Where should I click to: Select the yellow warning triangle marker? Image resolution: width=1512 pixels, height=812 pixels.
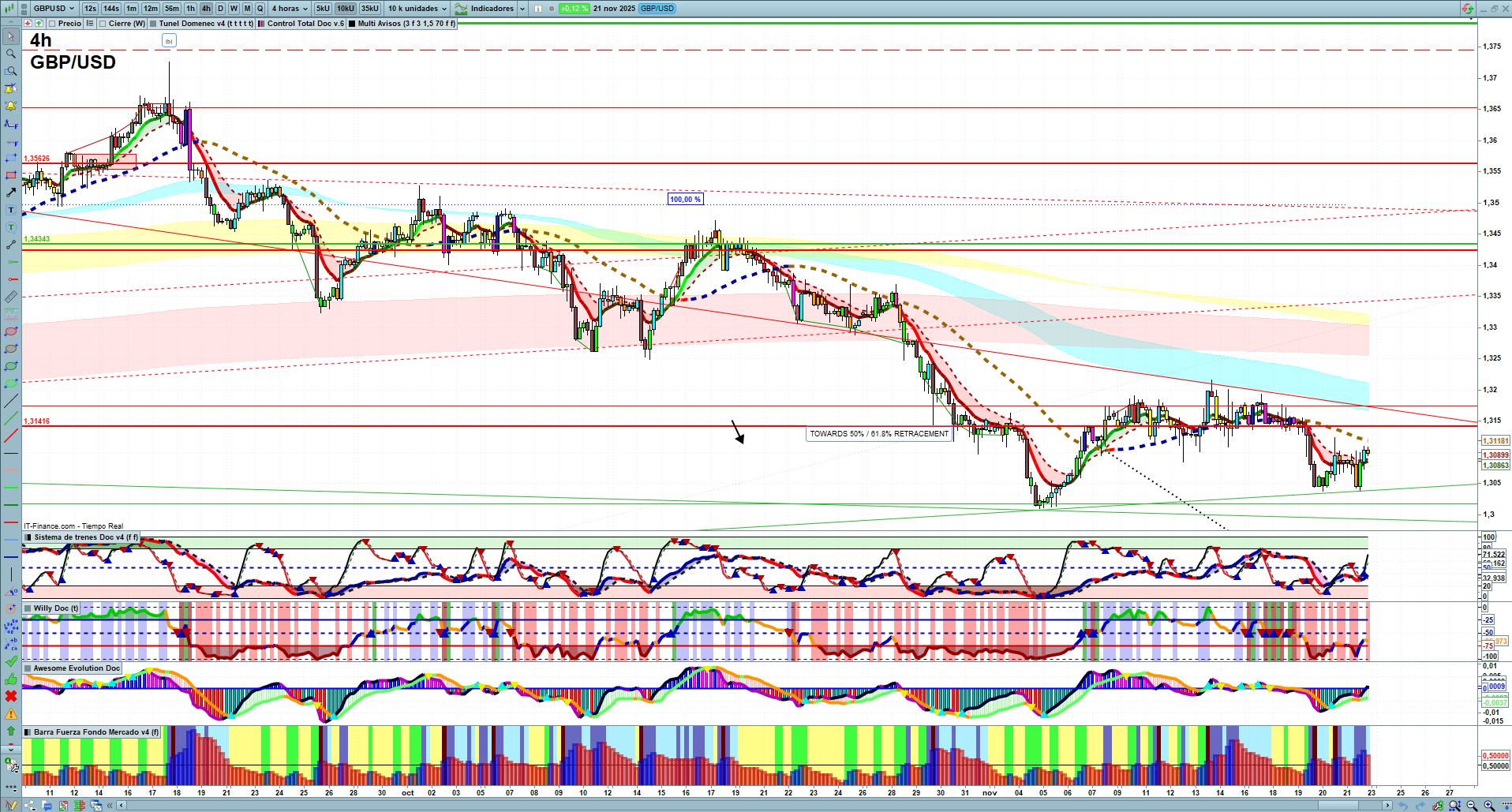coord(10,713)
